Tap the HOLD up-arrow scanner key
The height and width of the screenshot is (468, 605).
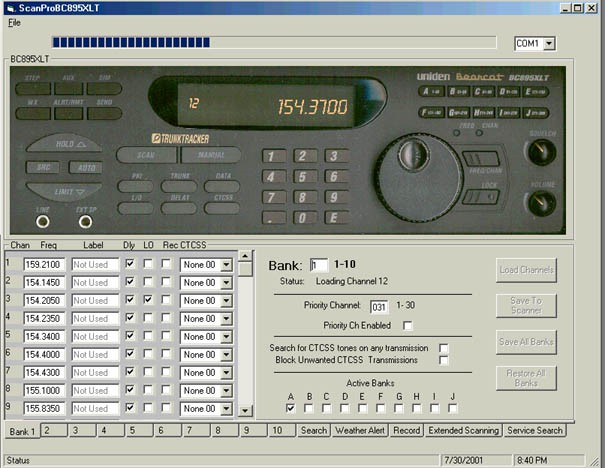tap(64, 144)
